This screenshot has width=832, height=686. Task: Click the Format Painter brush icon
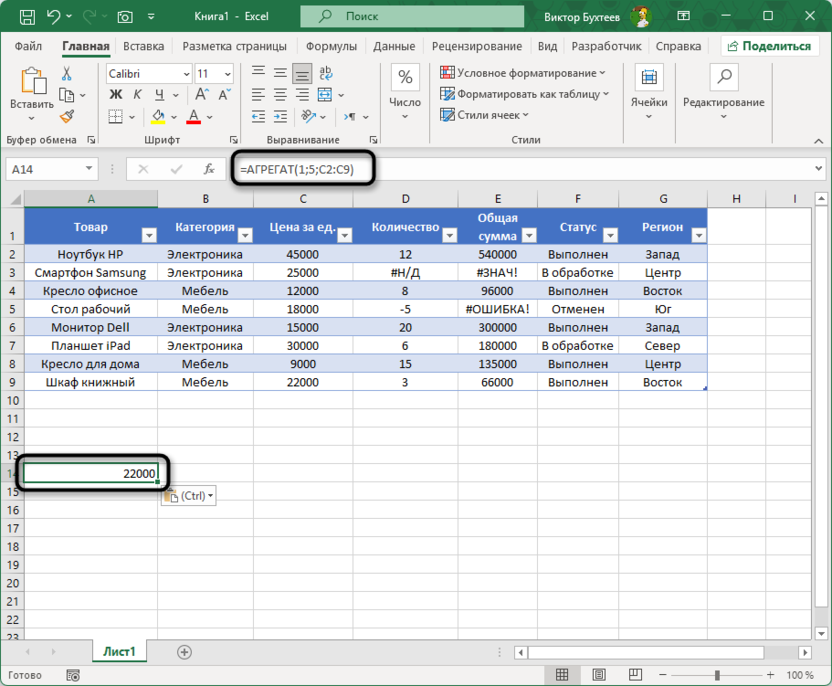(67, 116)
